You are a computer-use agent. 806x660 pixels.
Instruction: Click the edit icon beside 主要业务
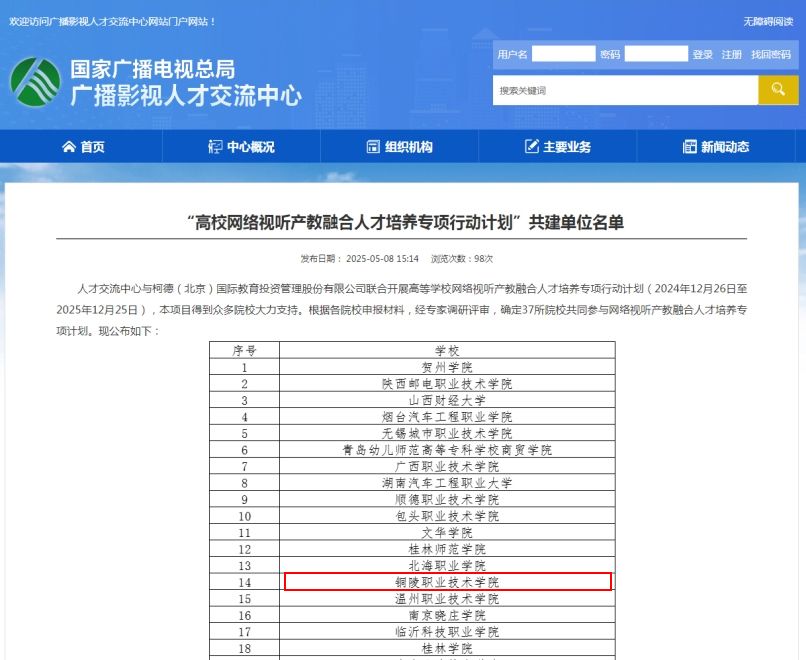[532, 146]
